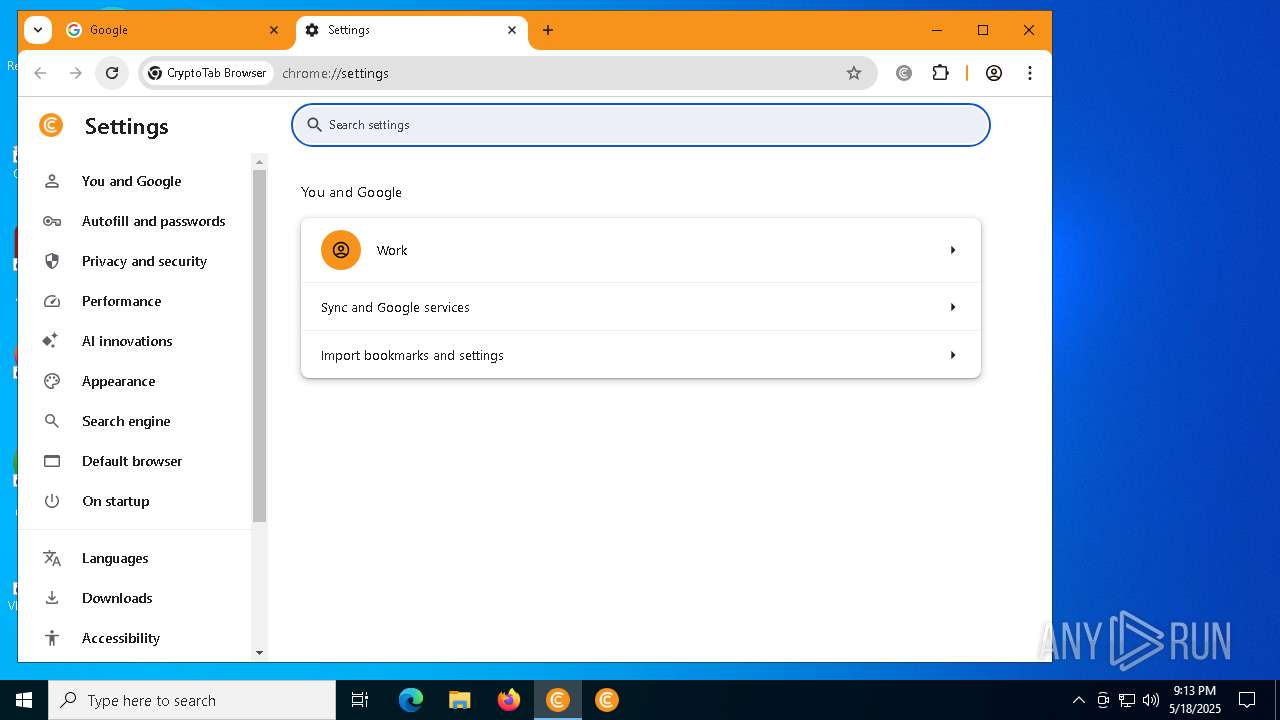This screenshot has height=720, width=1280.
Task: Bookmark this page with the star
Action: pyautogui.click(x=854, y=73)
